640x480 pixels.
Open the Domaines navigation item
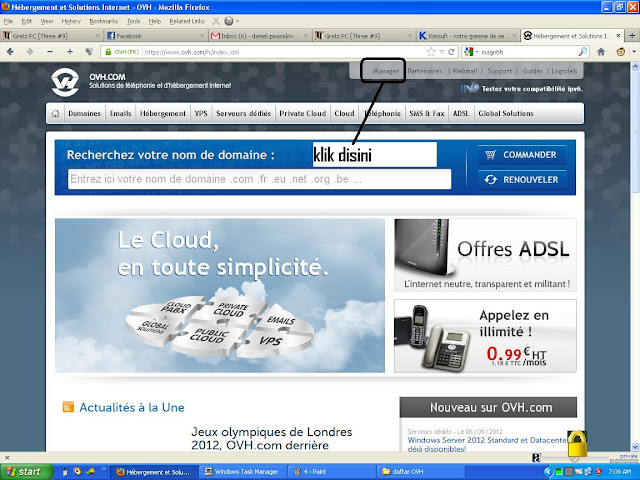coord(84,113)
